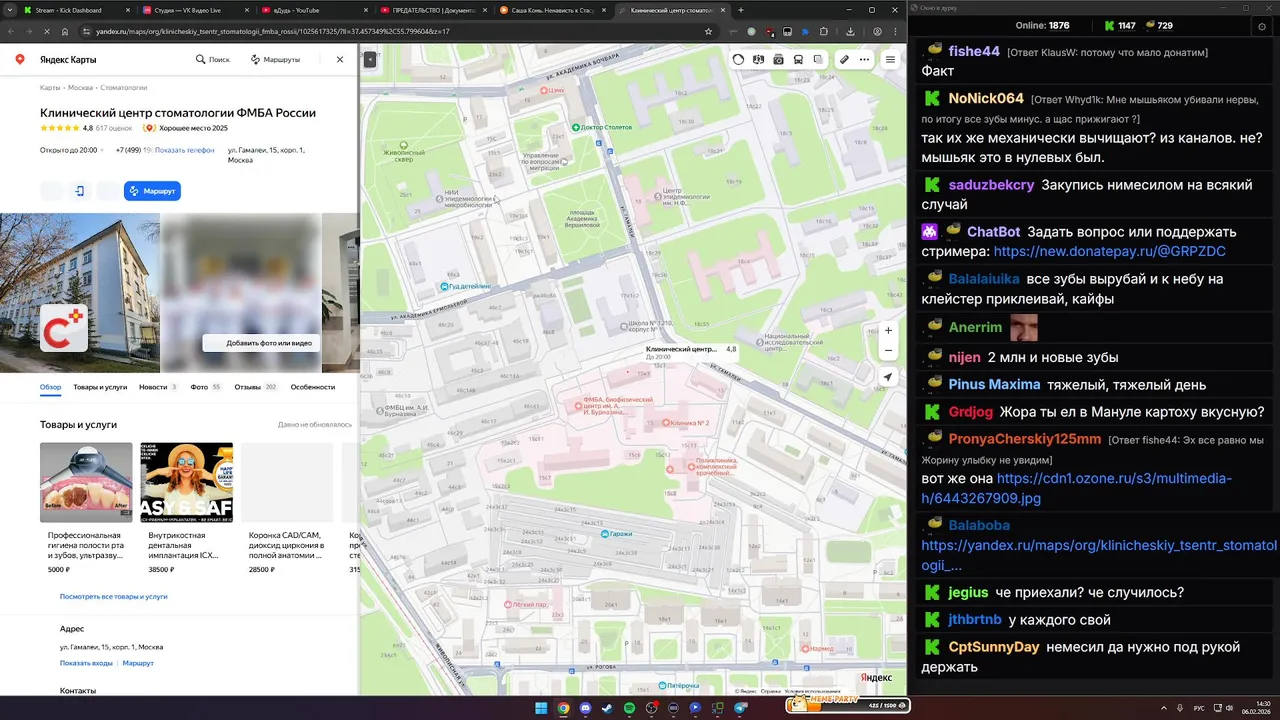Open the three-dots more tools menu
The width and height of the screenshot is (1280, 720).
click(864, 59)
